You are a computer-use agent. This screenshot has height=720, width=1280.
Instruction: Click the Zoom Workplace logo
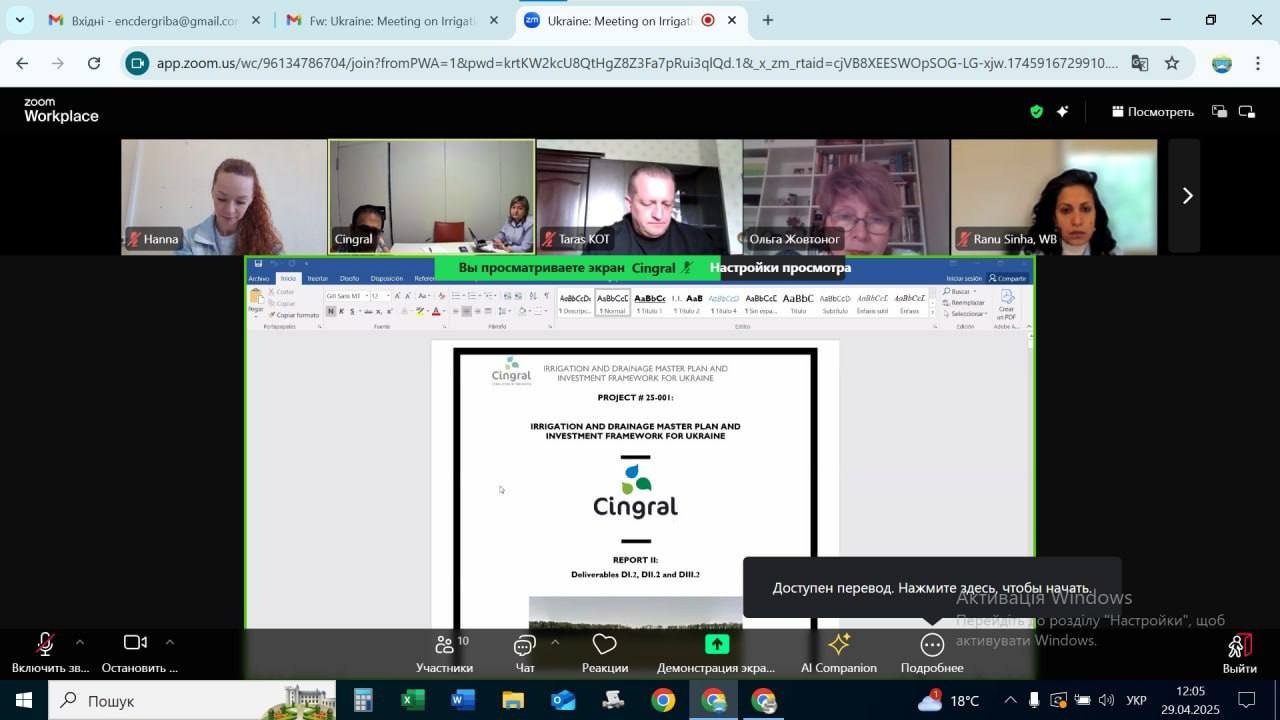[61, 111]
